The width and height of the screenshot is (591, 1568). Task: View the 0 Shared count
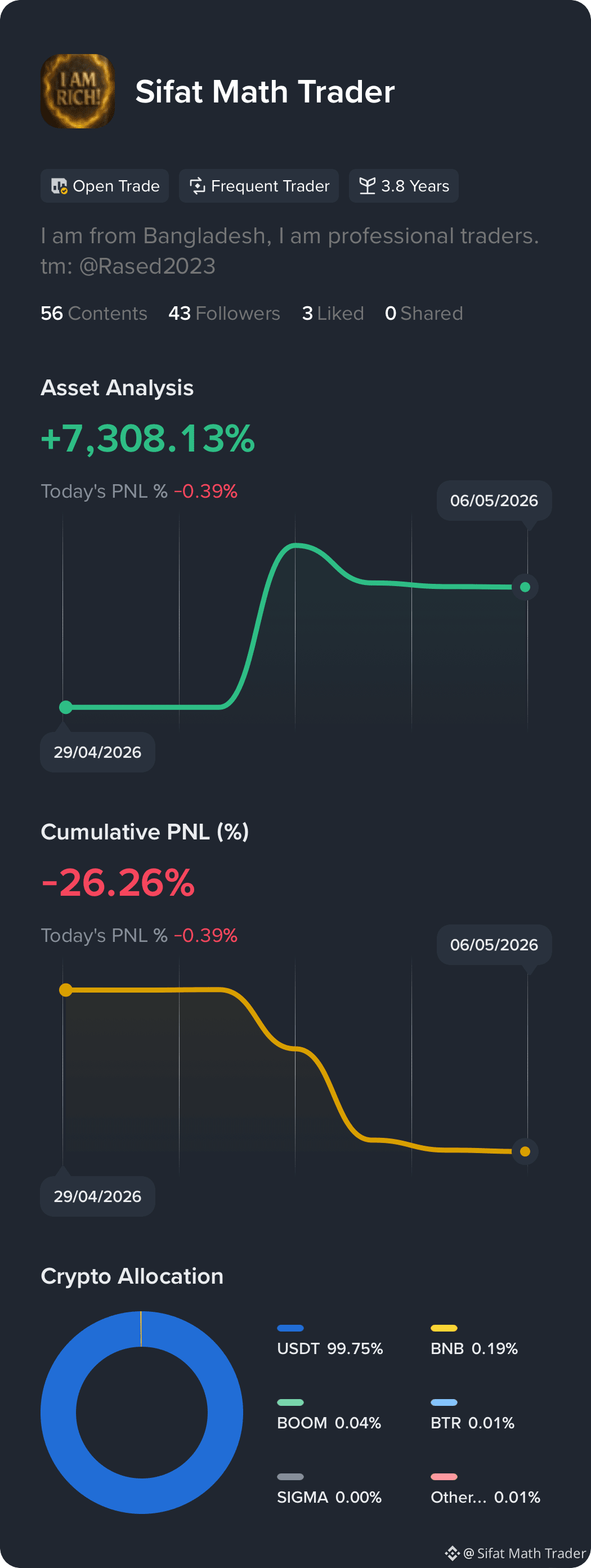pyautogui.click(x=424, y=314)
